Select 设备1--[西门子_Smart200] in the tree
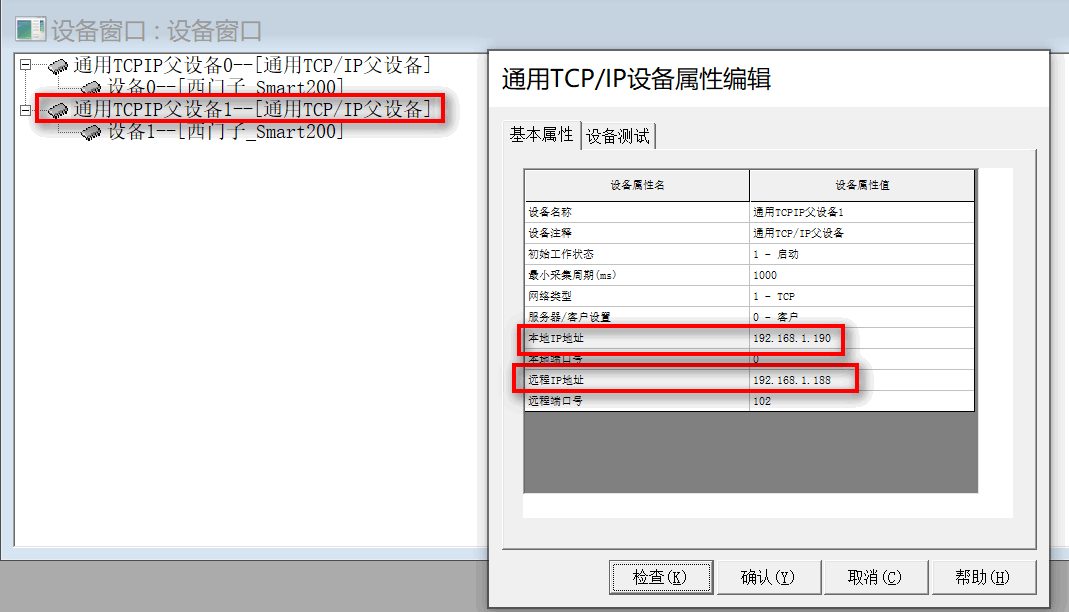The height and width of the screenshot is (612, 1069). pyautogui.click(x=226, y=131)
